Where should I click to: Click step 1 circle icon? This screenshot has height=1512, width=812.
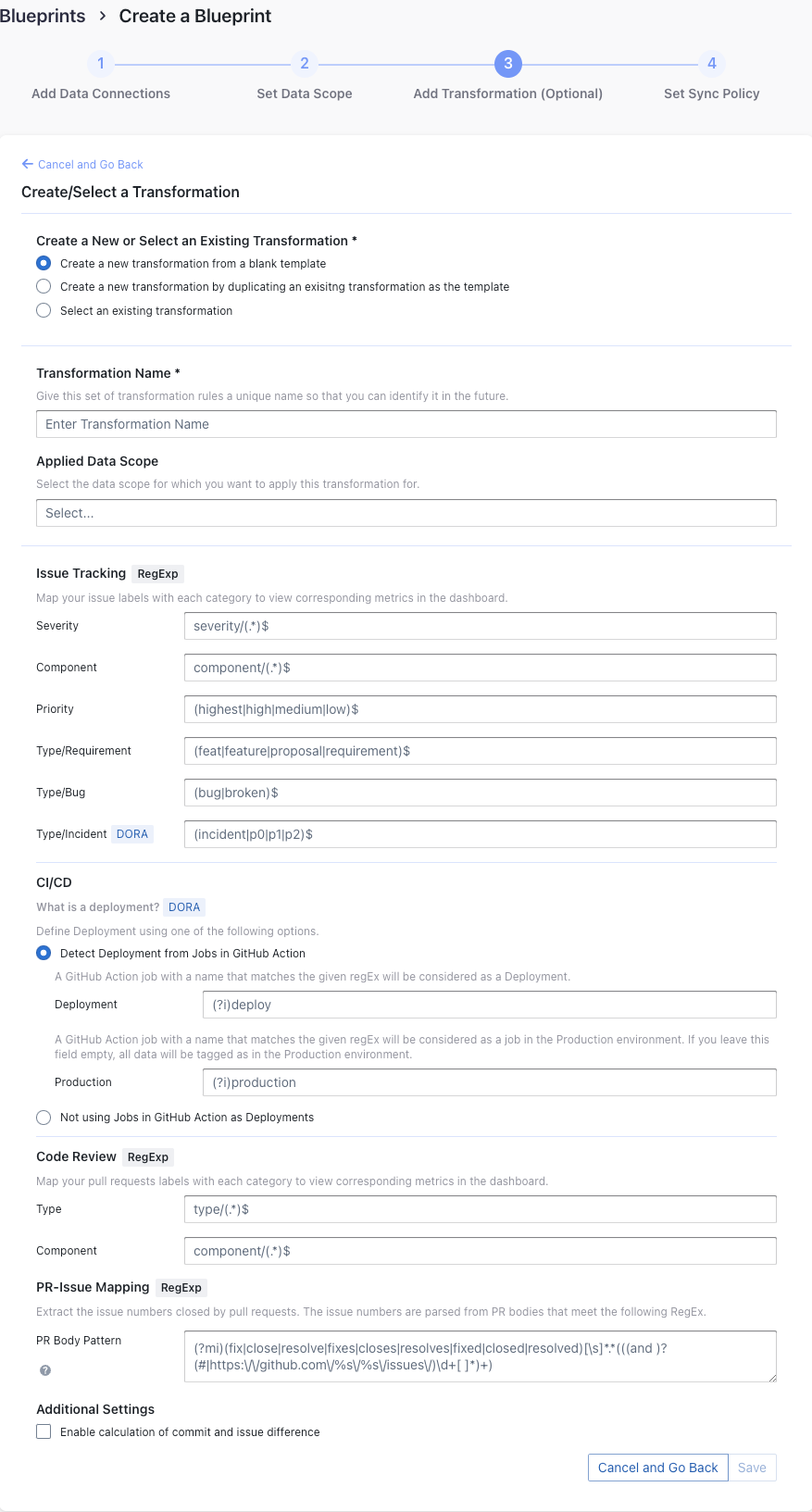(x=101, y=64)
